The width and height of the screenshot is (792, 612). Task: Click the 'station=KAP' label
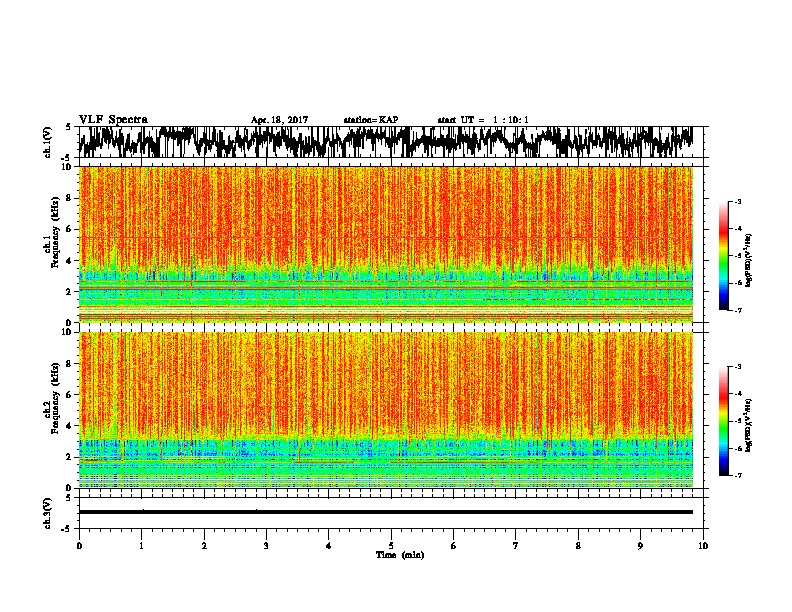click(371, 120)
